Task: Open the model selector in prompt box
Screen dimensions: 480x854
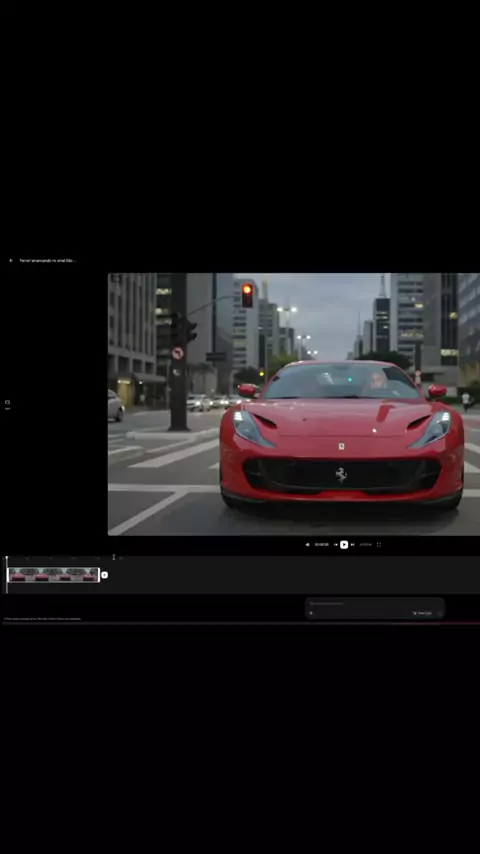Action: (x=422, y=613)
